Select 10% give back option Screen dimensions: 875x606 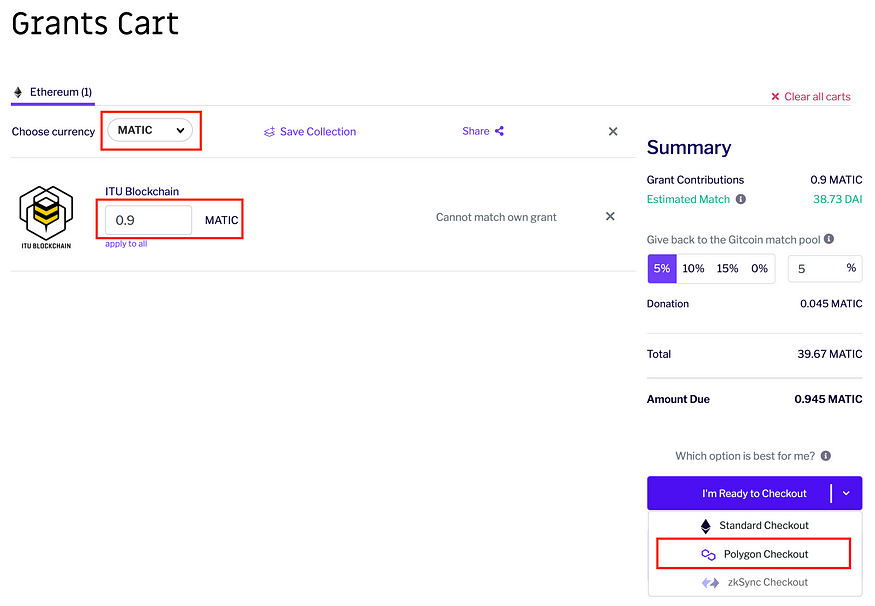tap(693, 268)
